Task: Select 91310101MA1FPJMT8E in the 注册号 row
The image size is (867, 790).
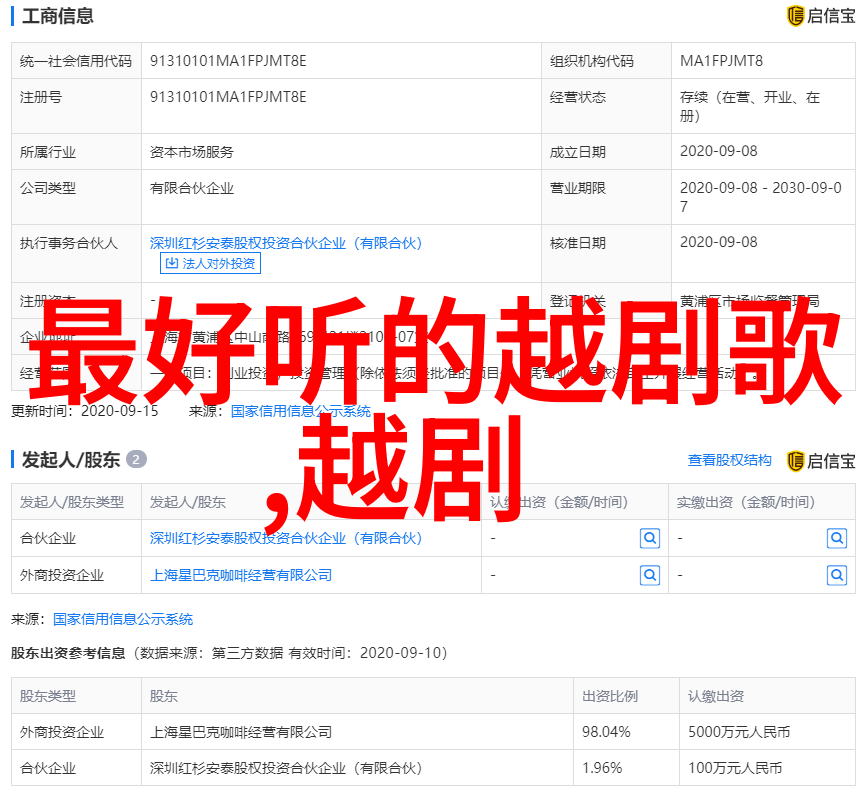Action: [228, 97]
